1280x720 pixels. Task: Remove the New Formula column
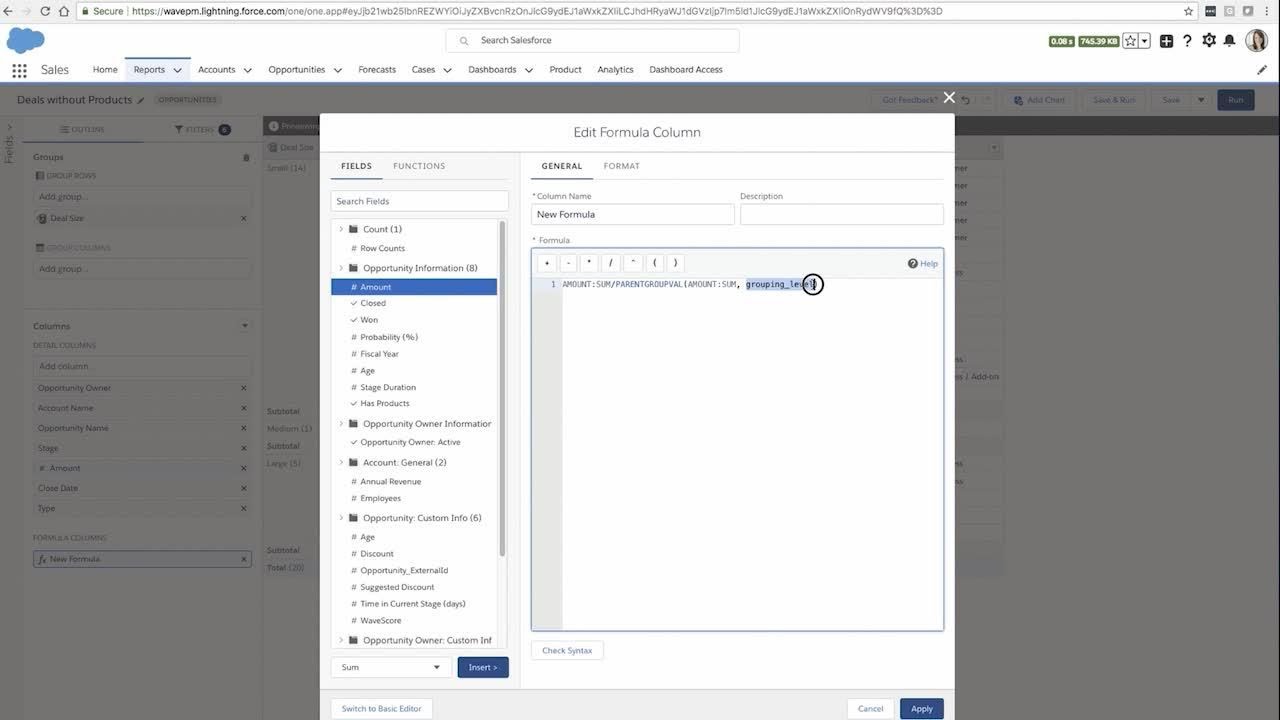(x=243, y=559)
